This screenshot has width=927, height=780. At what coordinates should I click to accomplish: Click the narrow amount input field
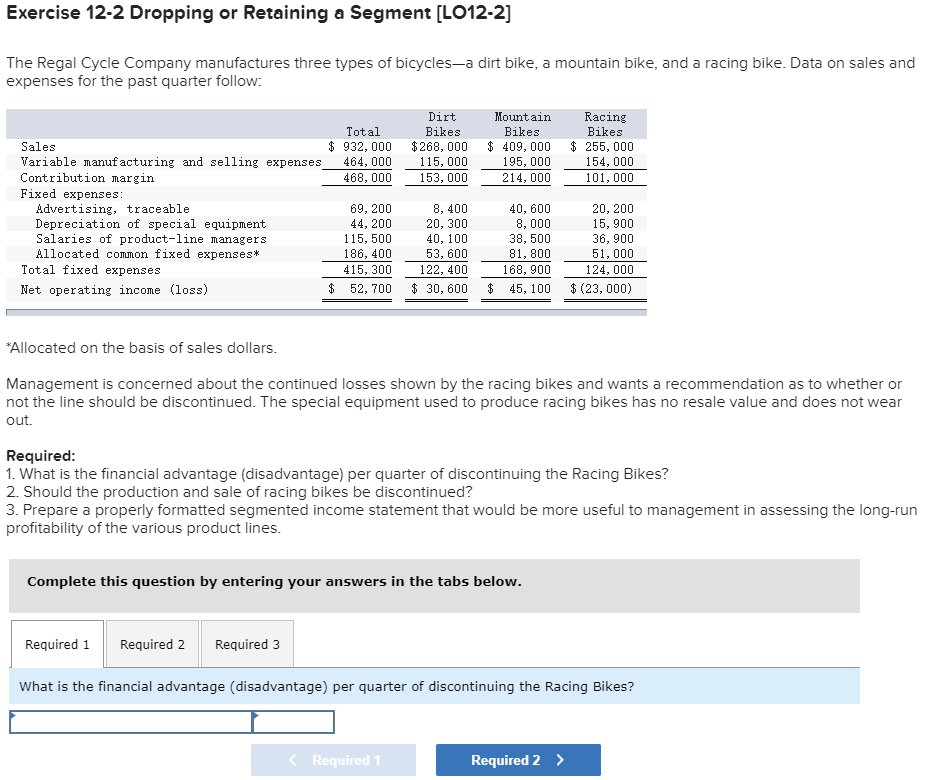coord(293,722)
